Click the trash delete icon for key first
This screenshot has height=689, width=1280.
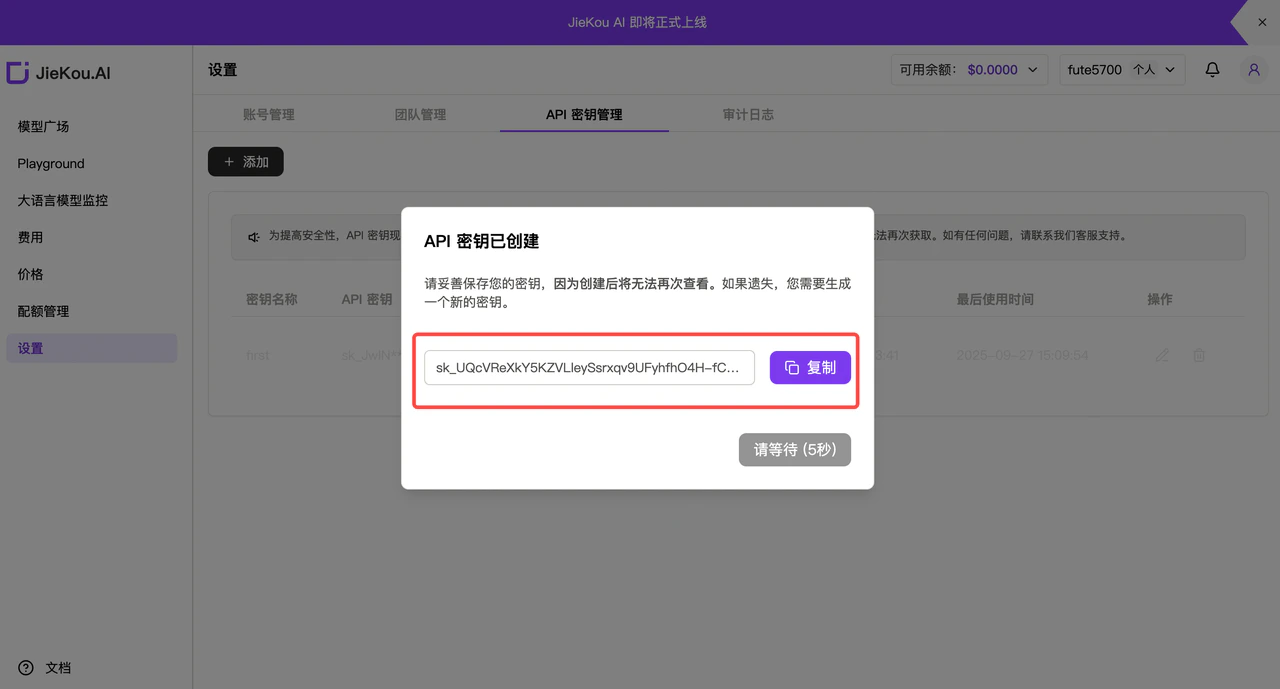coord(1199,355)
